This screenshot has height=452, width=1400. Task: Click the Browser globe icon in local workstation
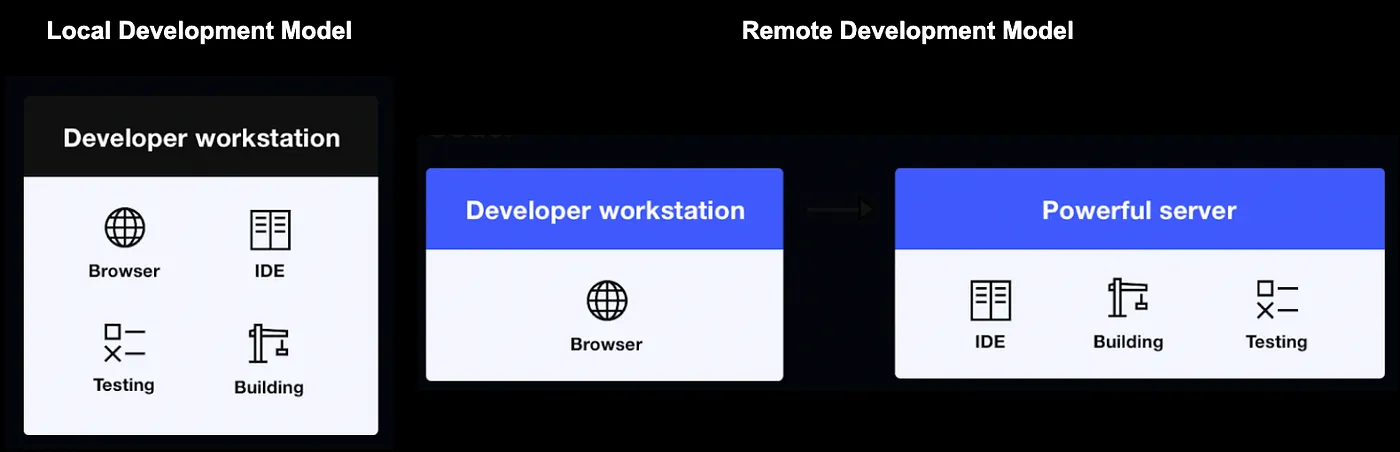124,229
